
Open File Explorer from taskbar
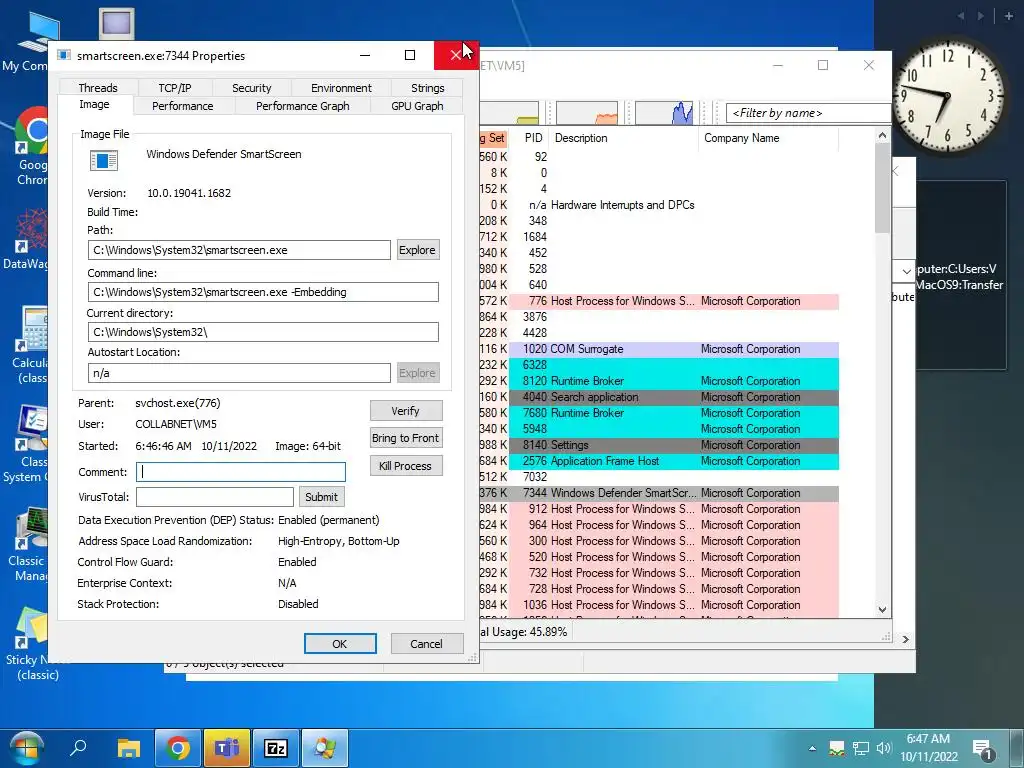(129, 748)
